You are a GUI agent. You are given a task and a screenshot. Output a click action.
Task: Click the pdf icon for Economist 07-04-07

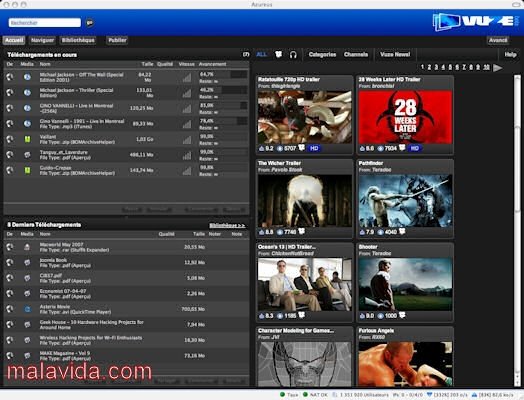[x=27, y=293]
